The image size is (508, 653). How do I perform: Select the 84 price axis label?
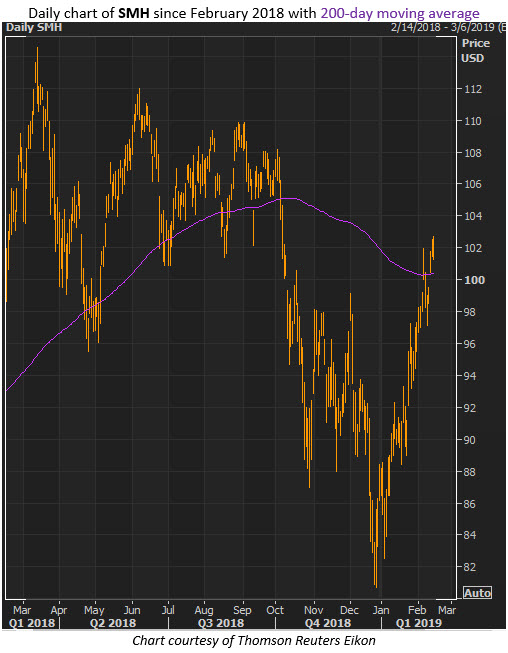470,535
